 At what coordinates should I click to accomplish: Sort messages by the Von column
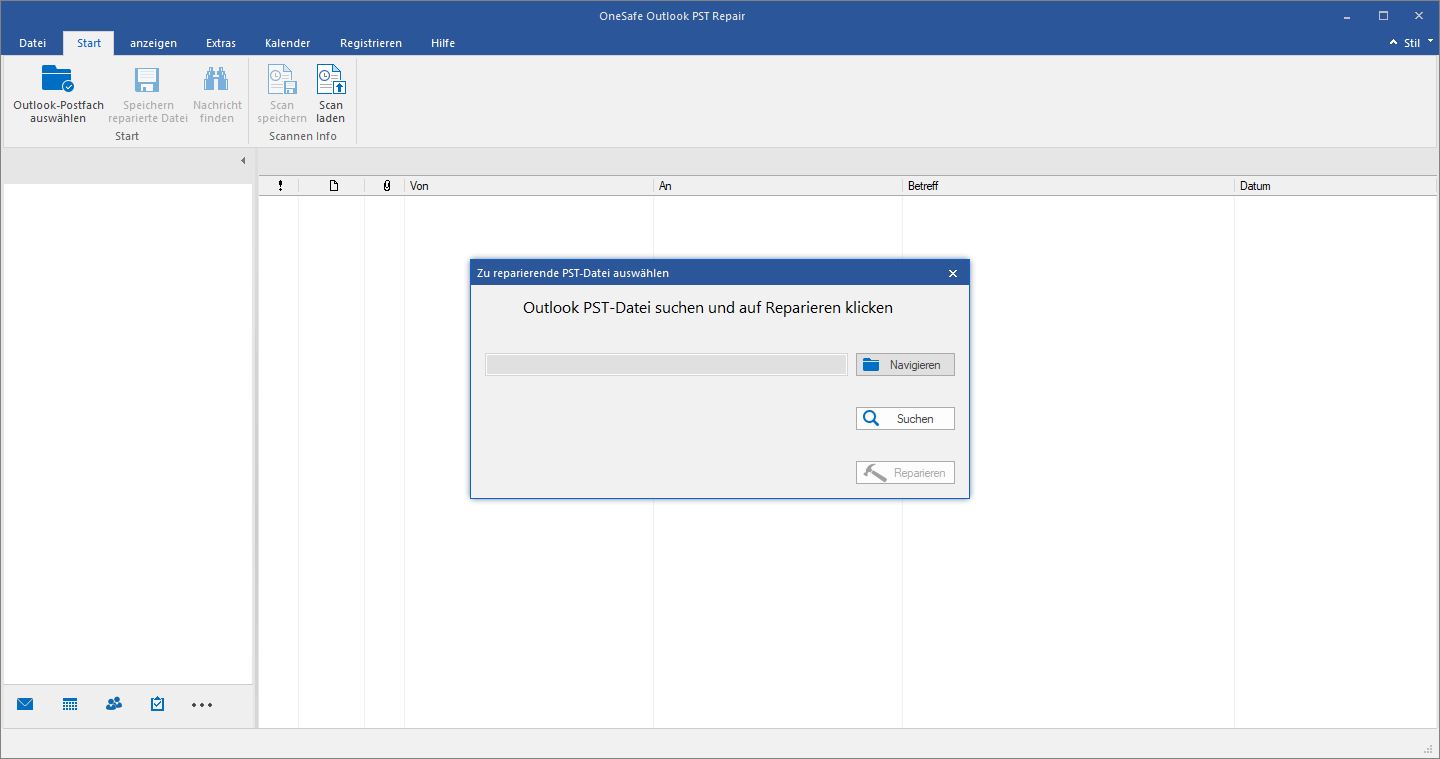pyautogui.click(x=529, y=186)
